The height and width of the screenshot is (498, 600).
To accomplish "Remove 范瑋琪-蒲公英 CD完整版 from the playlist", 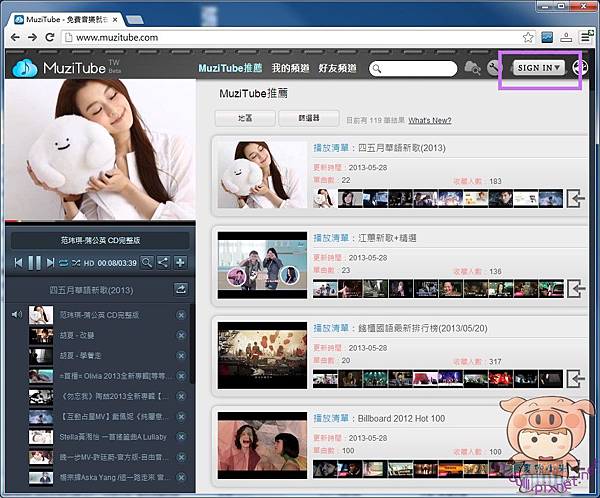I will click(181, 315).
